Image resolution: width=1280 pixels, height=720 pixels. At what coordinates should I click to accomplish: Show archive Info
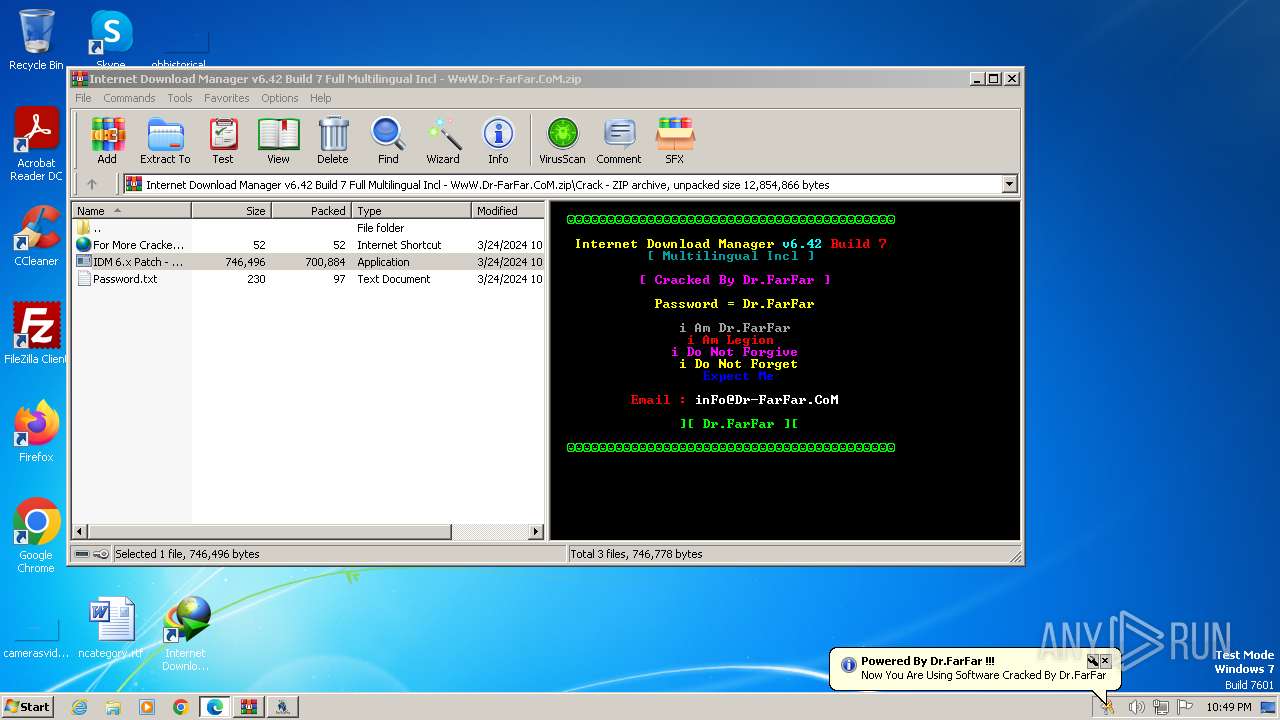[498, 140]
